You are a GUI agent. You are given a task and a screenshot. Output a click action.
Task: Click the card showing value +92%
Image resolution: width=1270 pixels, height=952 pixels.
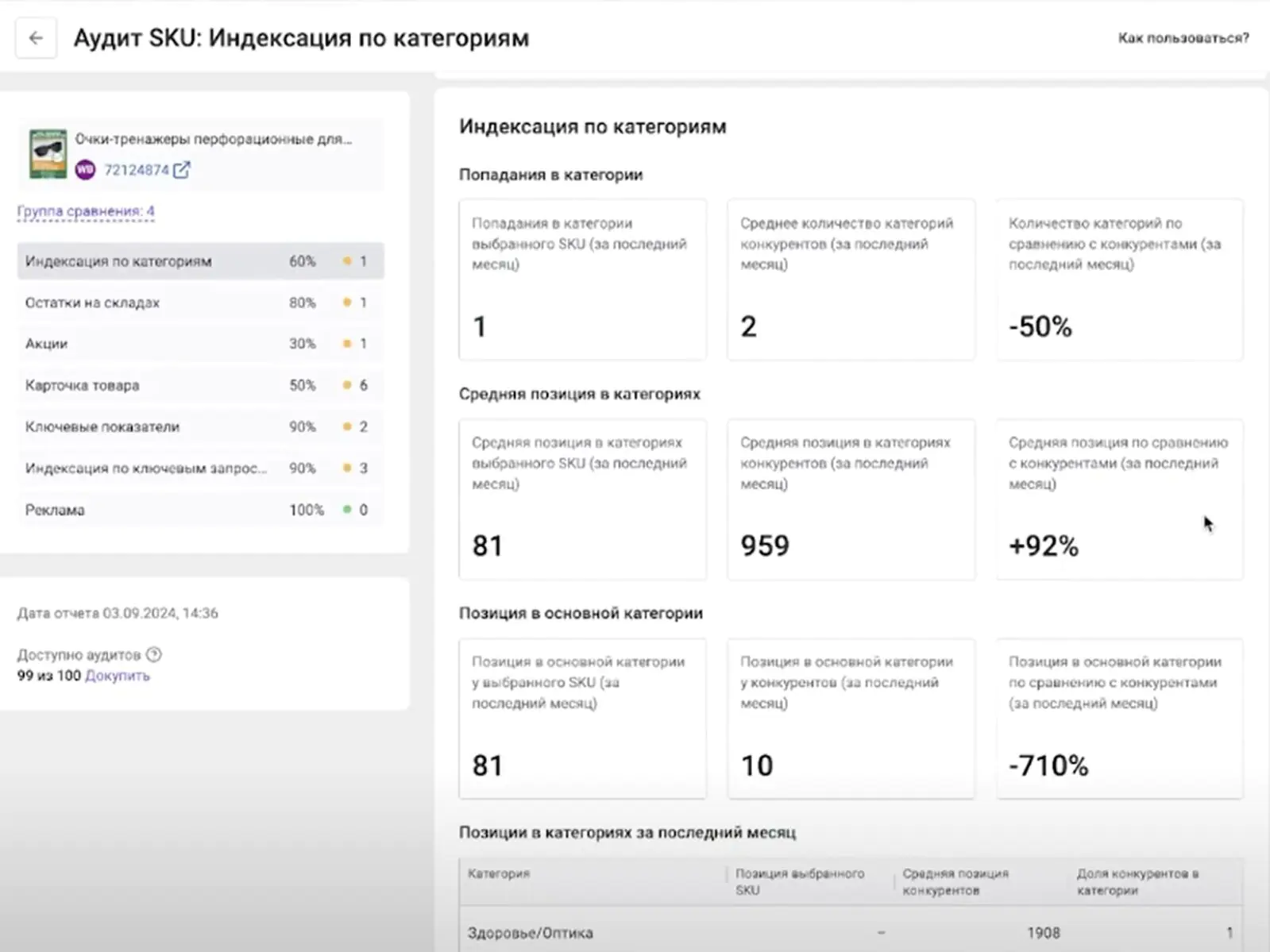click(1119, 499)
